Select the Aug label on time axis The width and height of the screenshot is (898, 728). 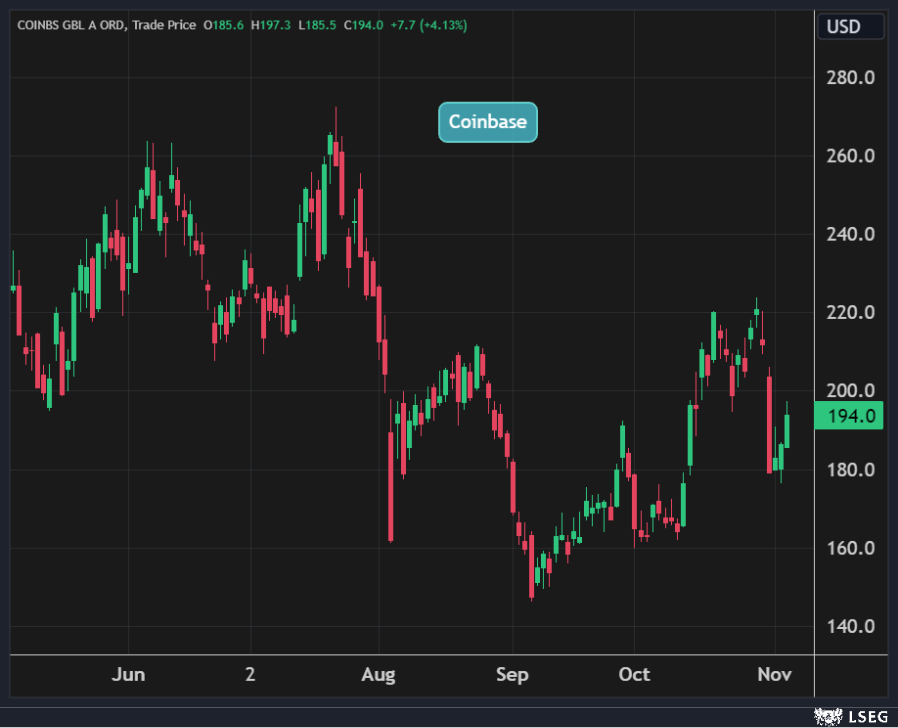[380, 675]
